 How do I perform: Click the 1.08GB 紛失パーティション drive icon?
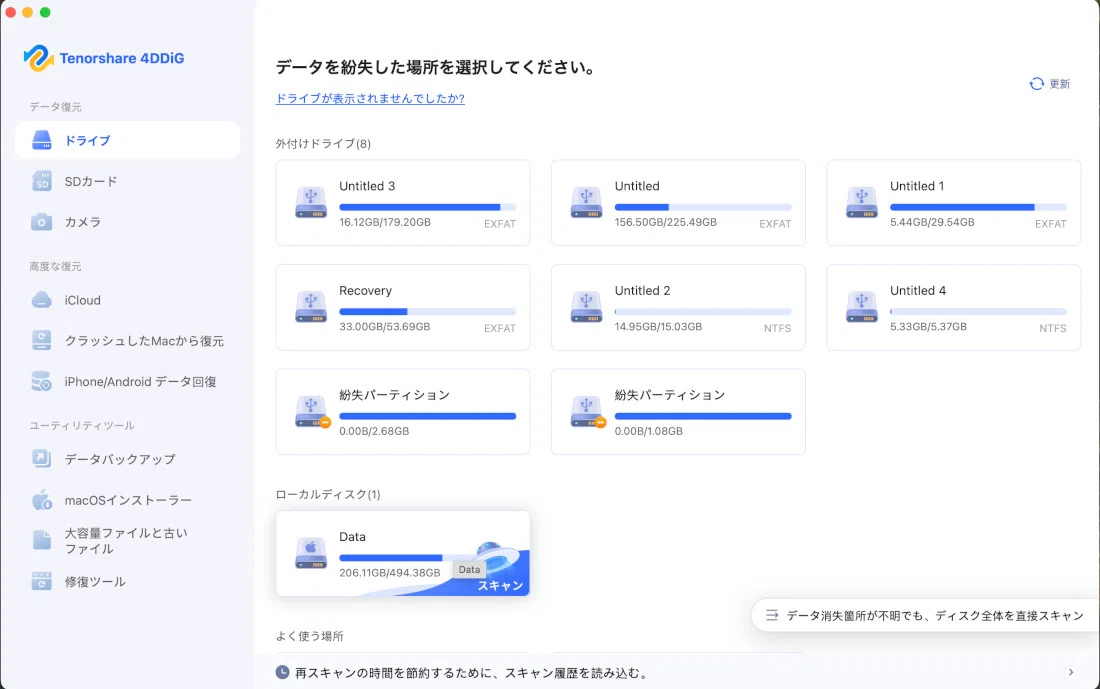(x=588, y=412)
